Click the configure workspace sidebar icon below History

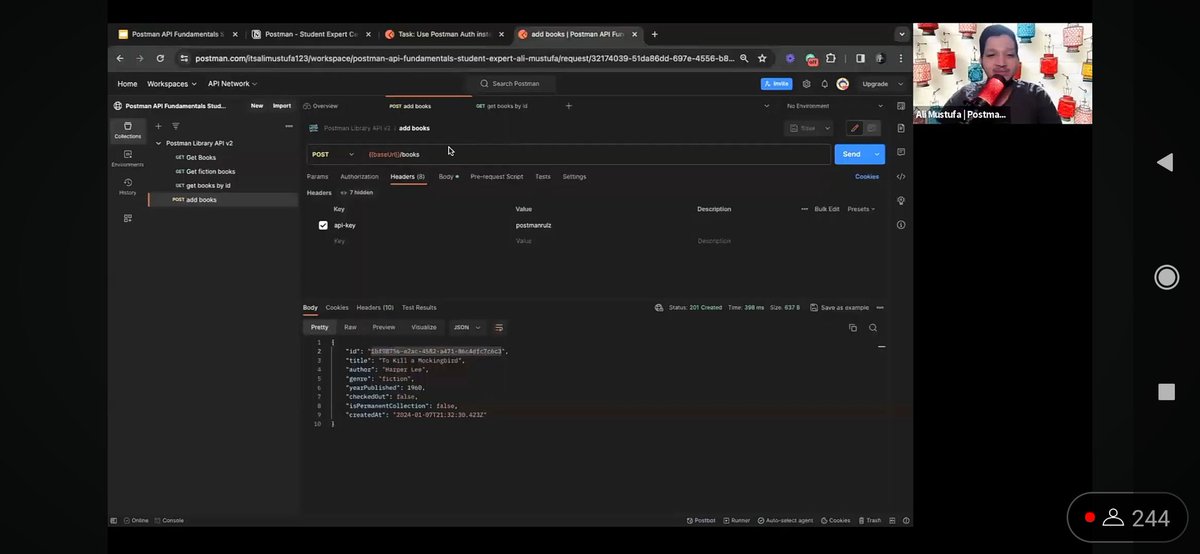click(x=128, y=218)
